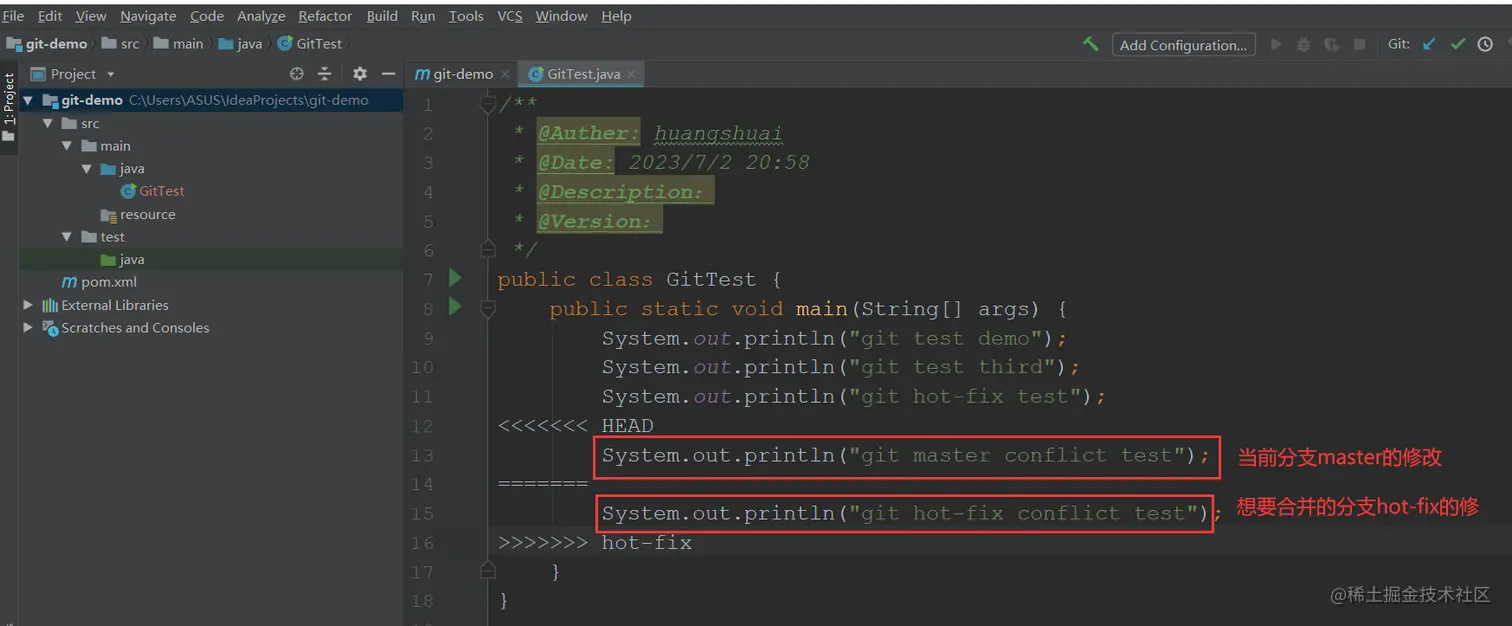Viewport: 1512px width, 626px height.
Task: Open the Tools menu
Action: click(466, 16)
